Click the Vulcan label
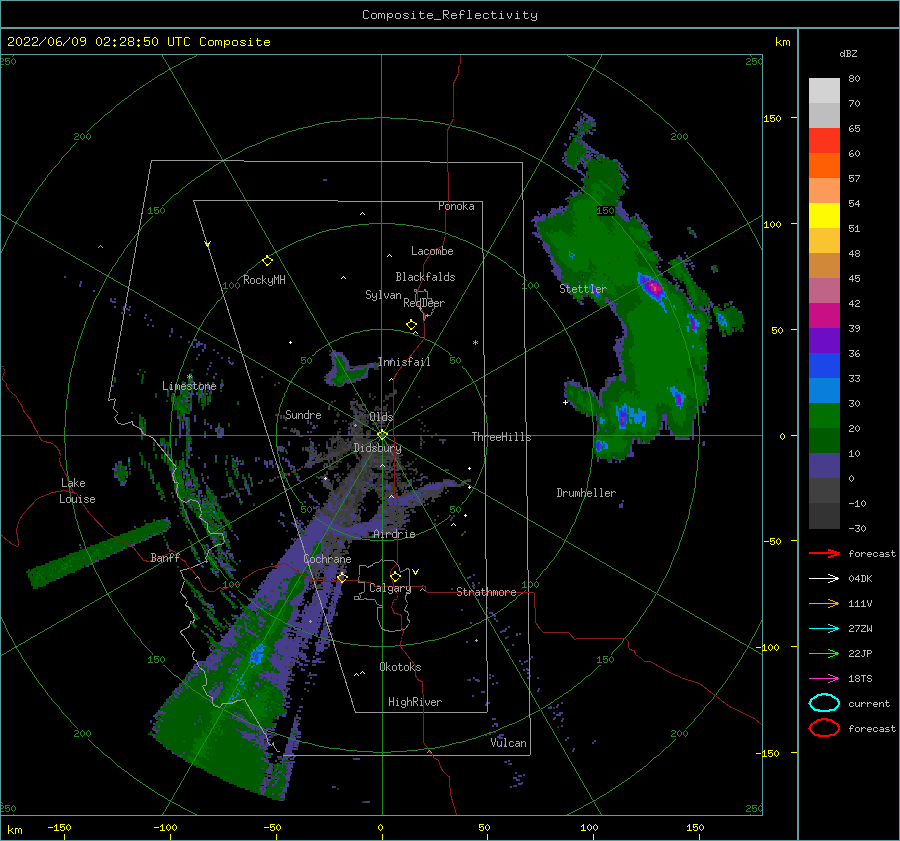This screenshot has width=900, height=841. 508,742
